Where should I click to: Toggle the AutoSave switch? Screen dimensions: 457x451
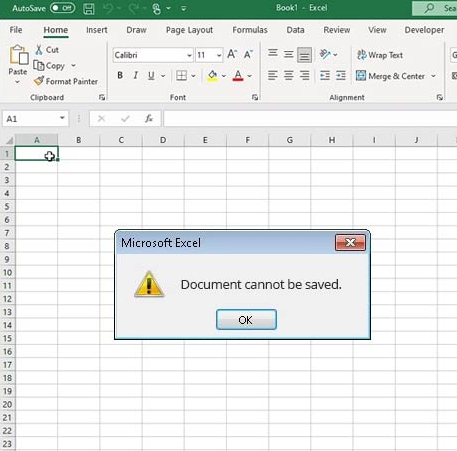coord(62,8)
